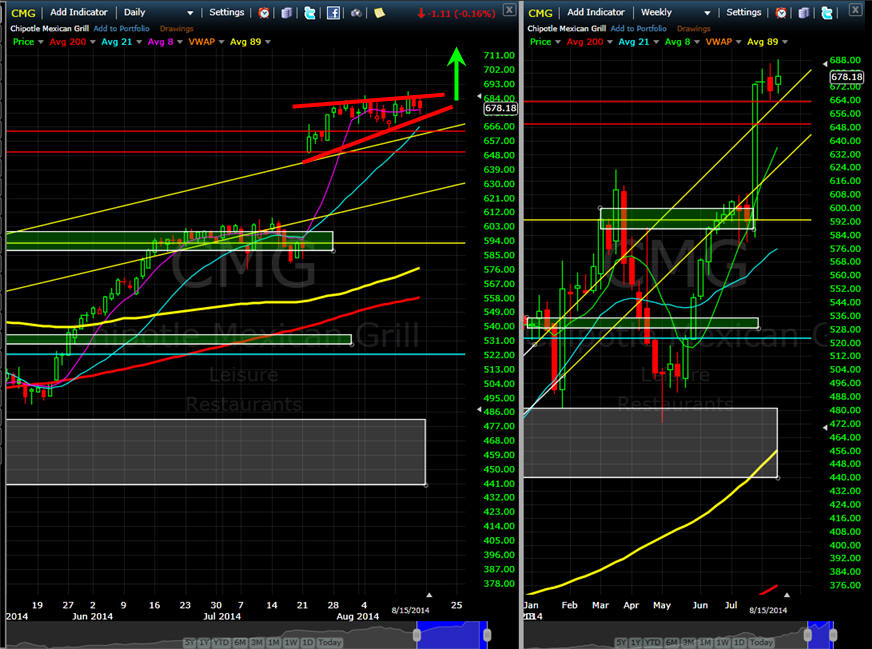Image resolution: width=872 pixels, height=649 pixels.
Task: Click the -1.11 (-0.16%) price change readout
Action: click(456, 13)
